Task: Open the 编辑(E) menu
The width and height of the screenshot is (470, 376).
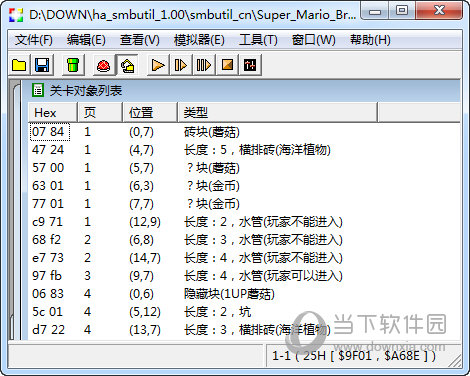Action: point(86,40)
